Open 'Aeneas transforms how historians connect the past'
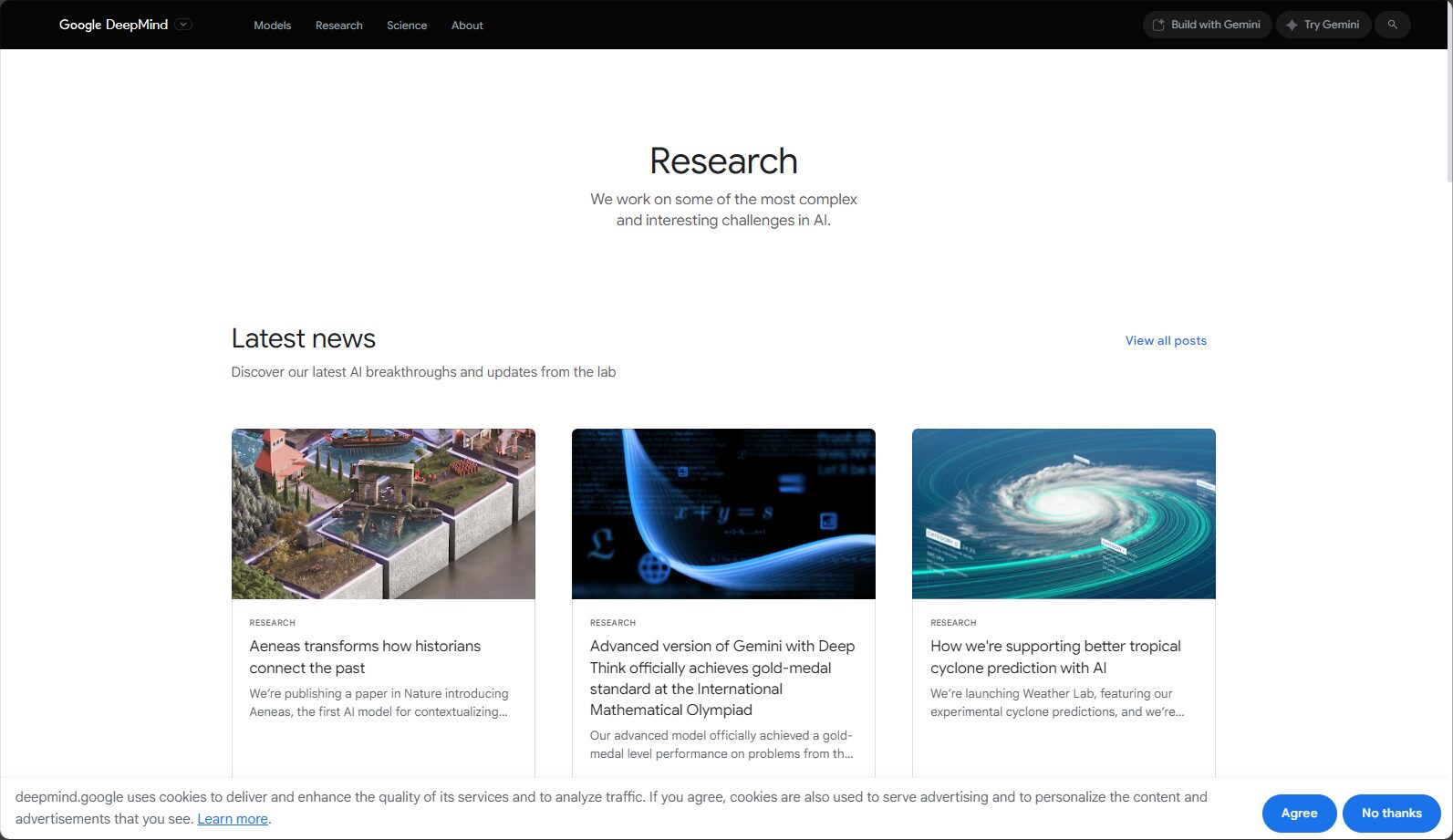Screen dimensions: 1453x840 (x=365, y=657)
